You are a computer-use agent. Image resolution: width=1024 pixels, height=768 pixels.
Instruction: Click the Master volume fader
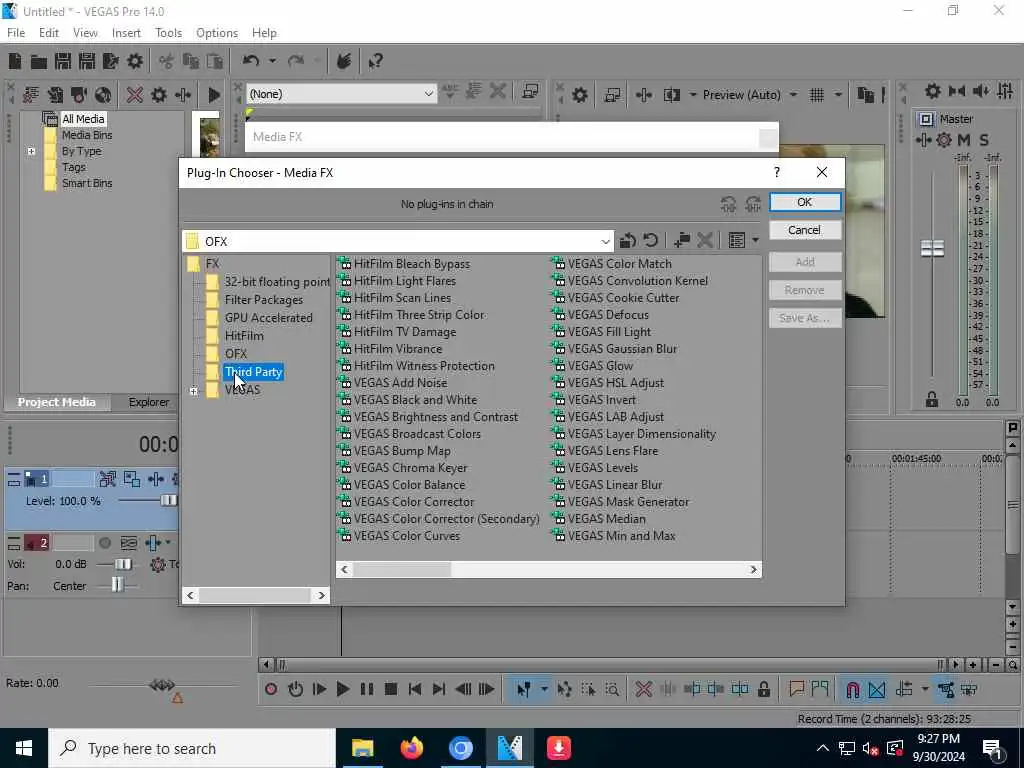[x=932, y=248]
